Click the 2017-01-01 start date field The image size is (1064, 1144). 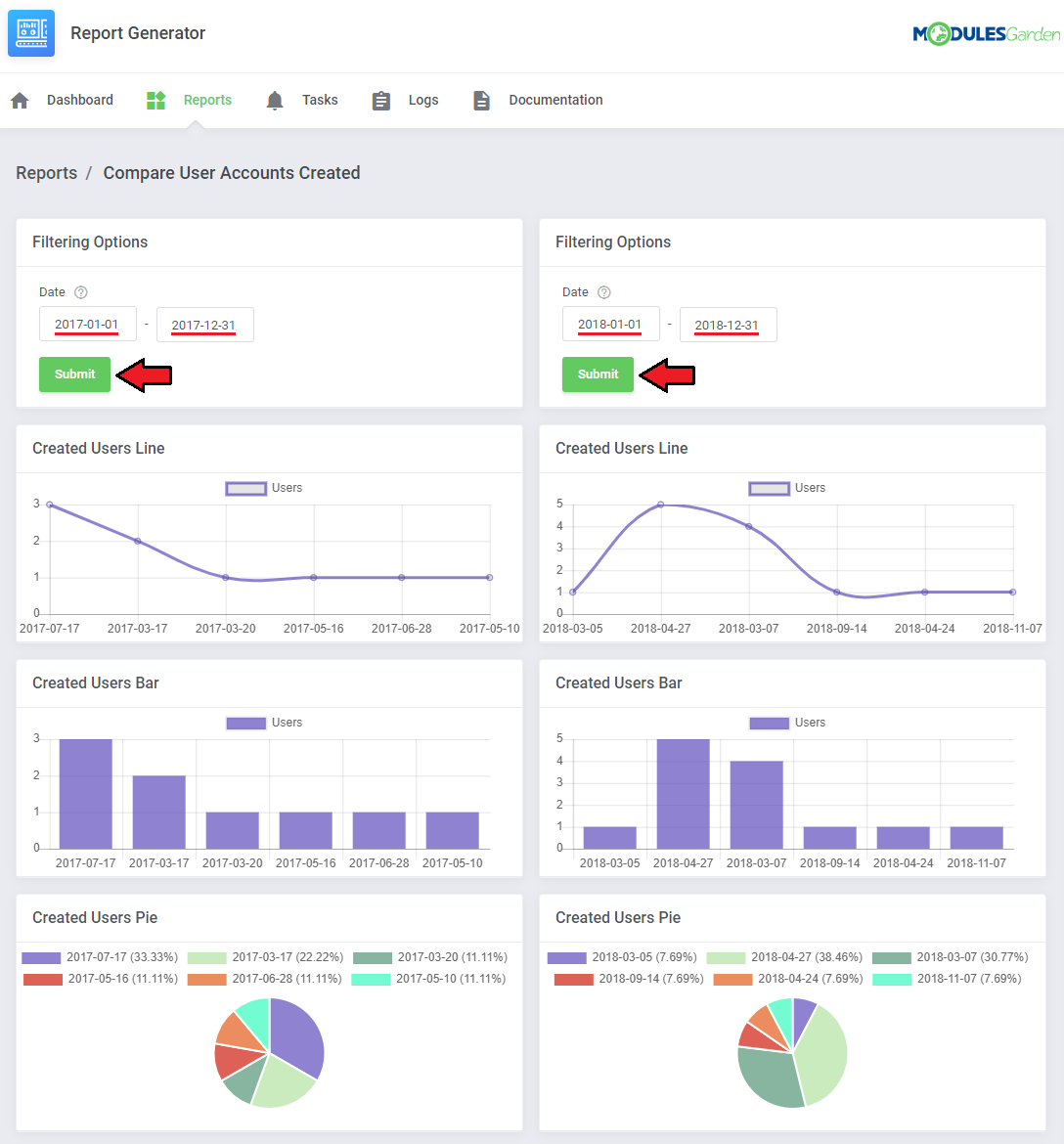pos(88,324)
